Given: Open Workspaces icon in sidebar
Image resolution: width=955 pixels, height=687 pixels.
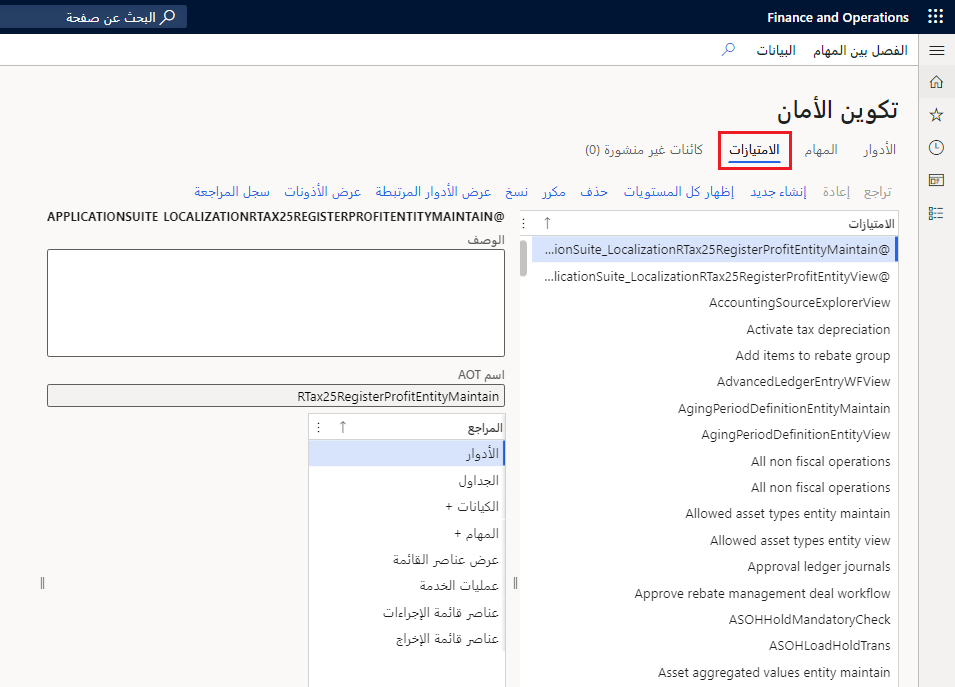Looking at the screenshot, I should coord(936,180).
